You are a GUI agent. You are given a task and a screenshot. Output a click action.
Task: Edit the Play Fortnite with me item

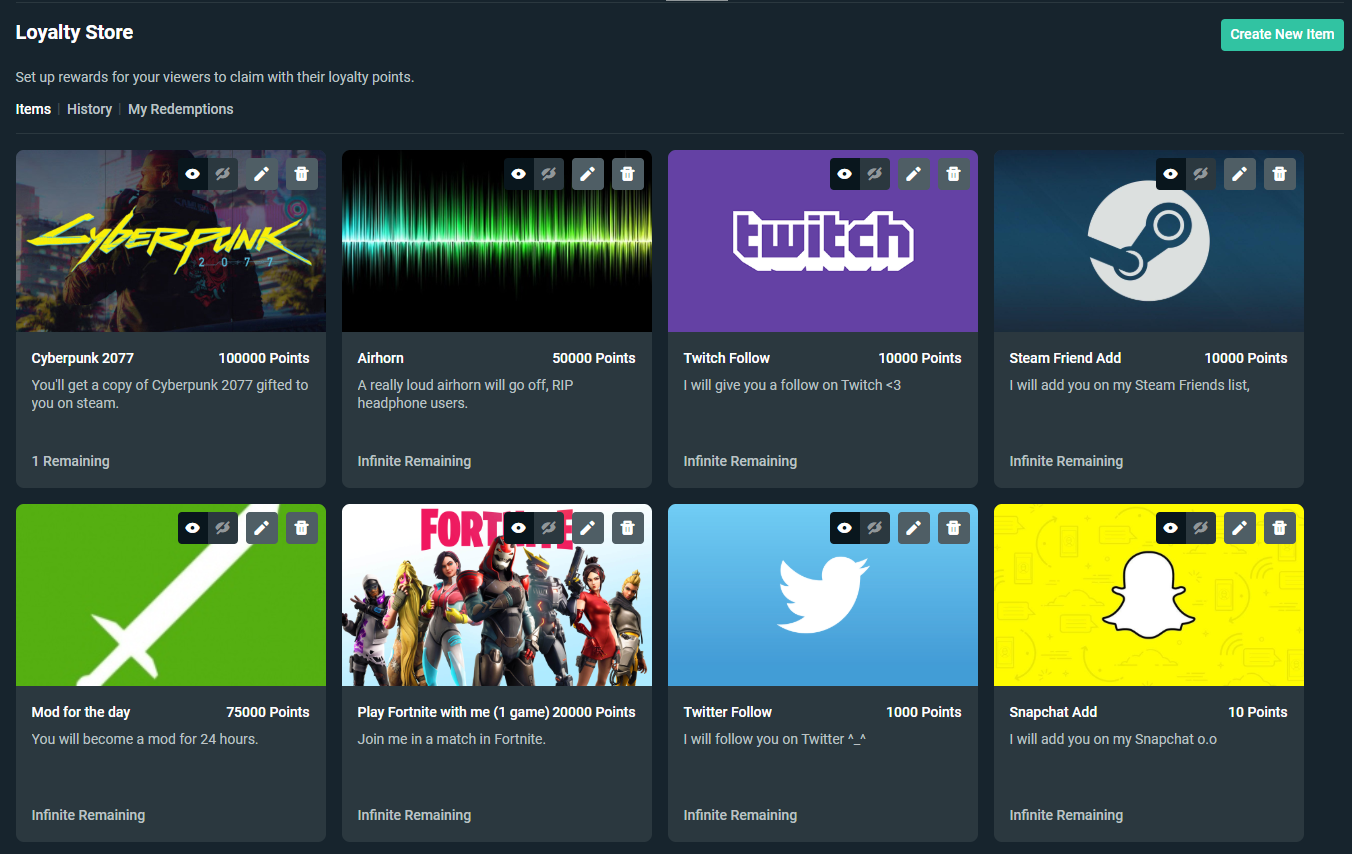[588, 528]
